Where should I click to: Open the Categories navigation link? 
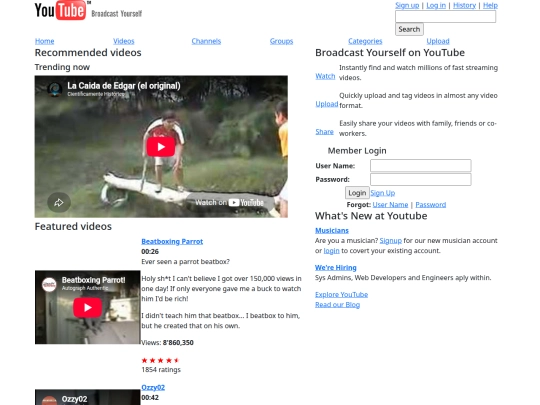365,41
